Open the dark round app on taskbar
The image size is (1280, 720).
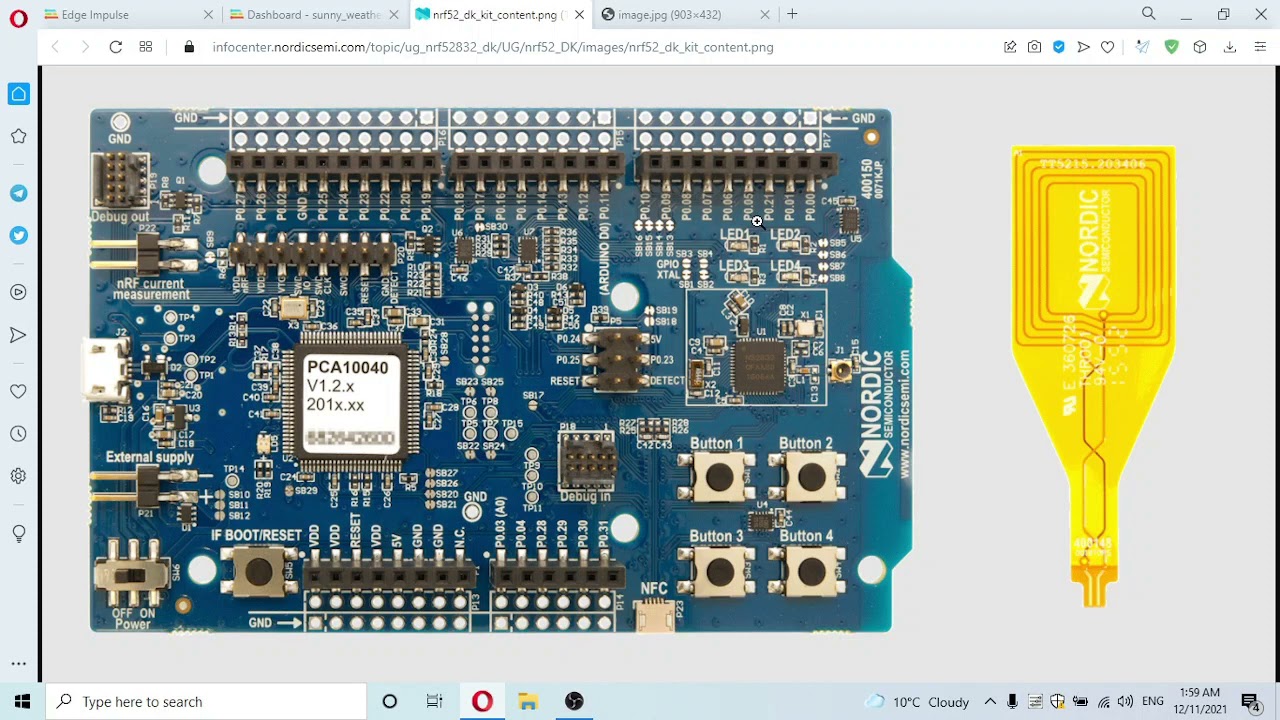click(574, 701)
